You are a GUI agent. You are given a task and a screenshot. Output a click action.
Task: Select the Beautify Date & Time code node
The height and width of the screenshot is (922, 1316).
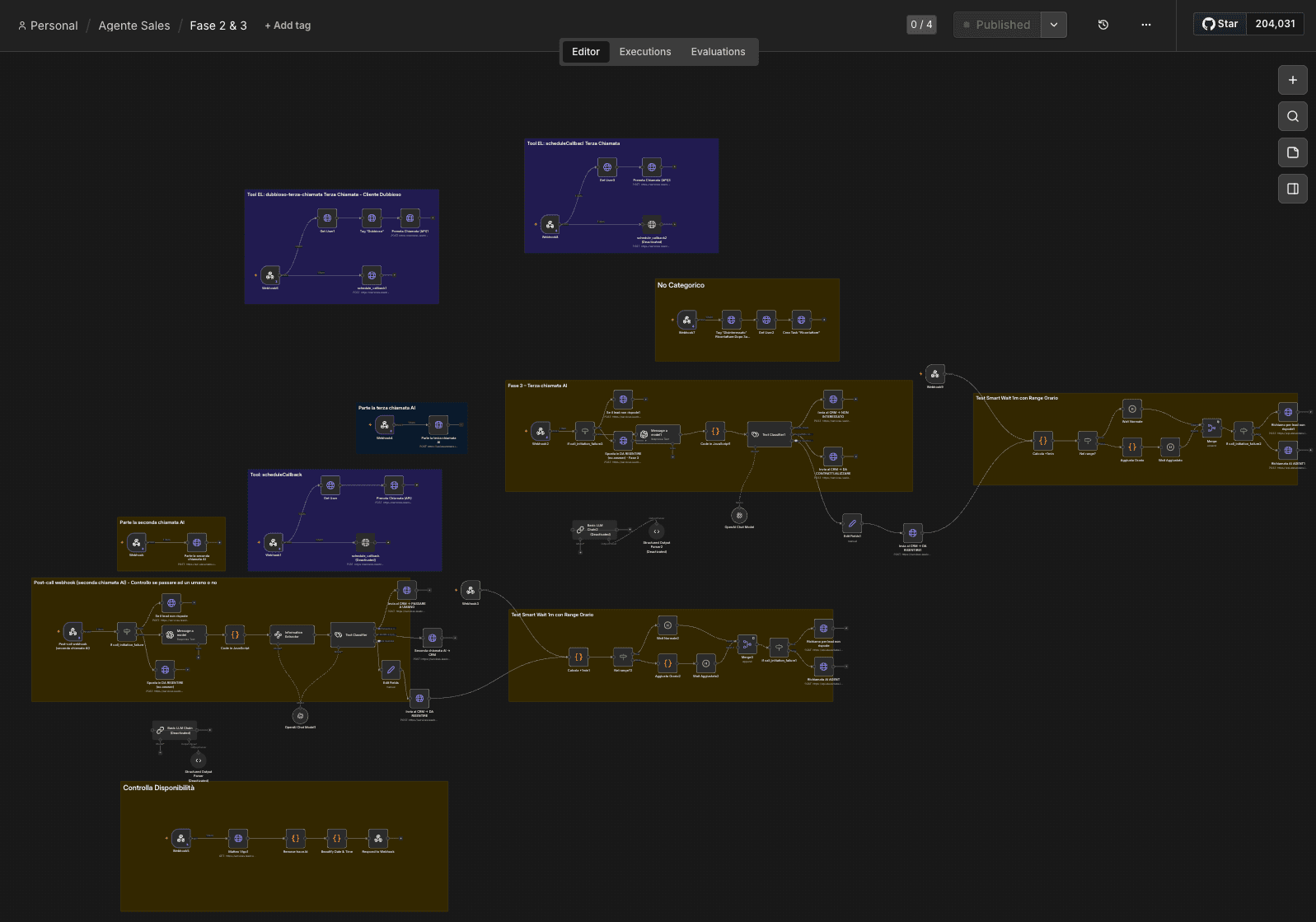336,838
